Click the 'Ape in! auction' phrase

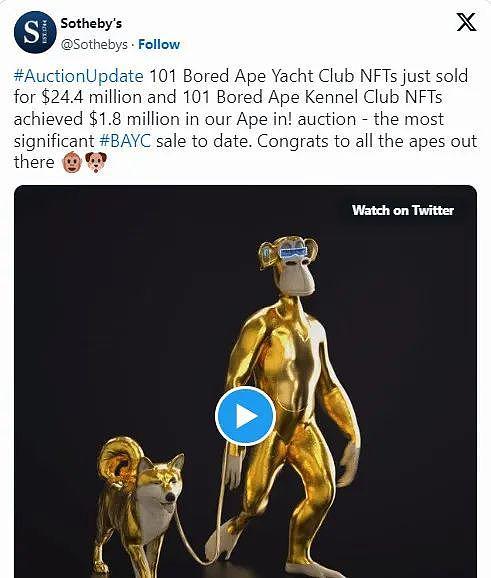(296, 119)
